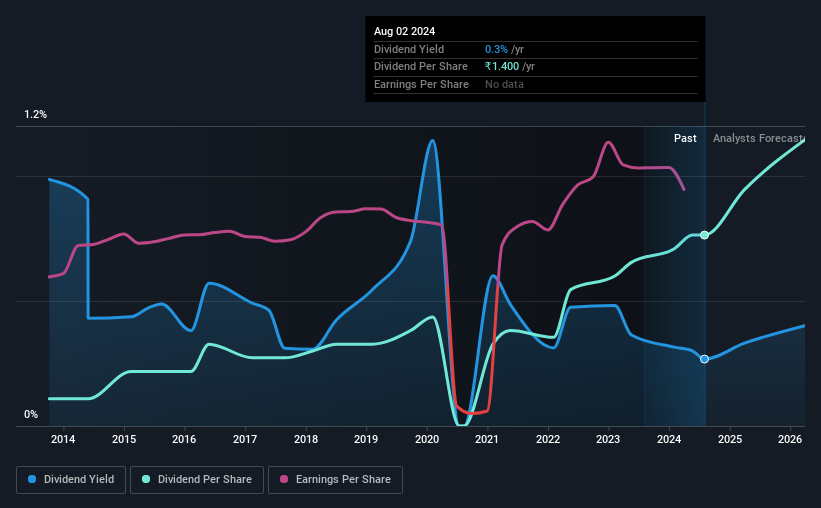Screen dimensions: 821x508
Task: Toggle the Dividend Yield legend button
Action: (x=71, y=480)
